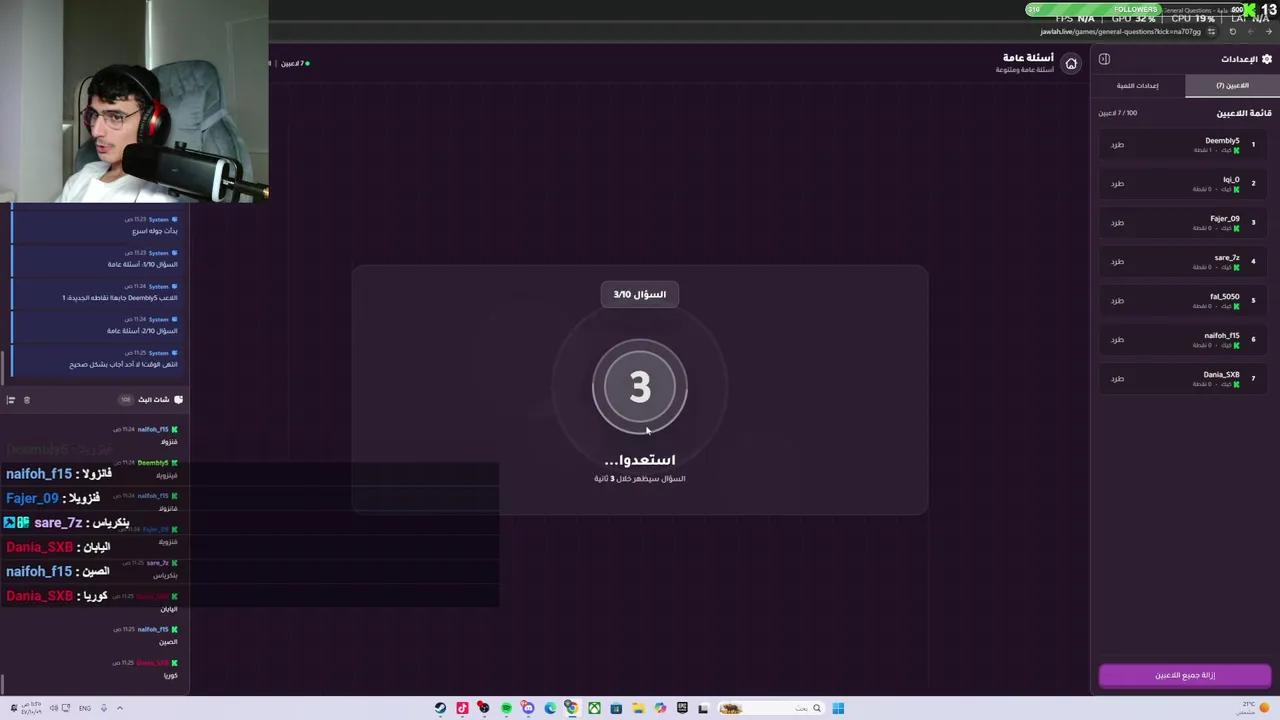Kick player Deembly5 with طرد
1280x720 pixels.
coord(1117,145)
